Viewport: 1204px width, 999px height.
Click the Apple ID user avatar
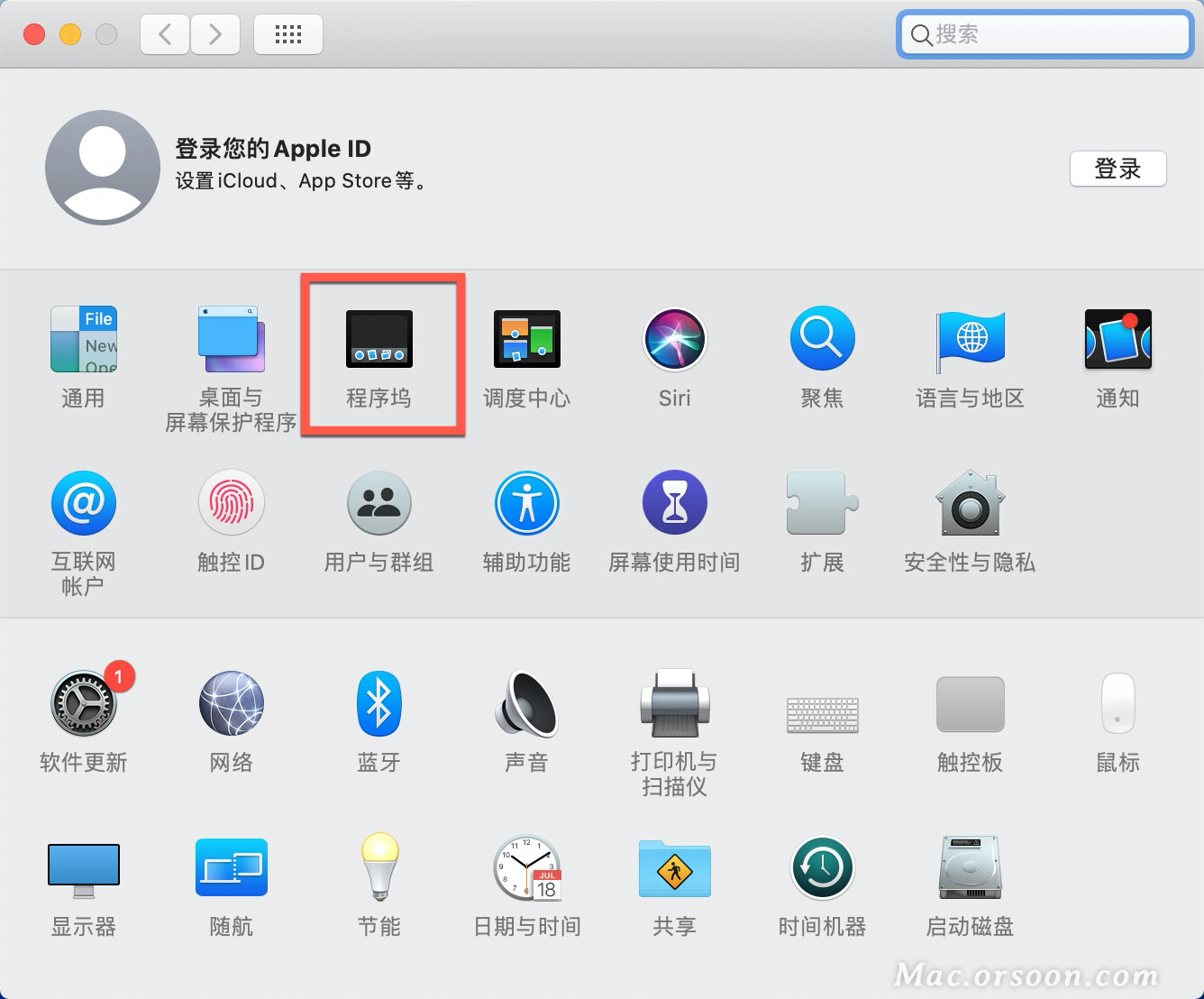coord(103,168)
